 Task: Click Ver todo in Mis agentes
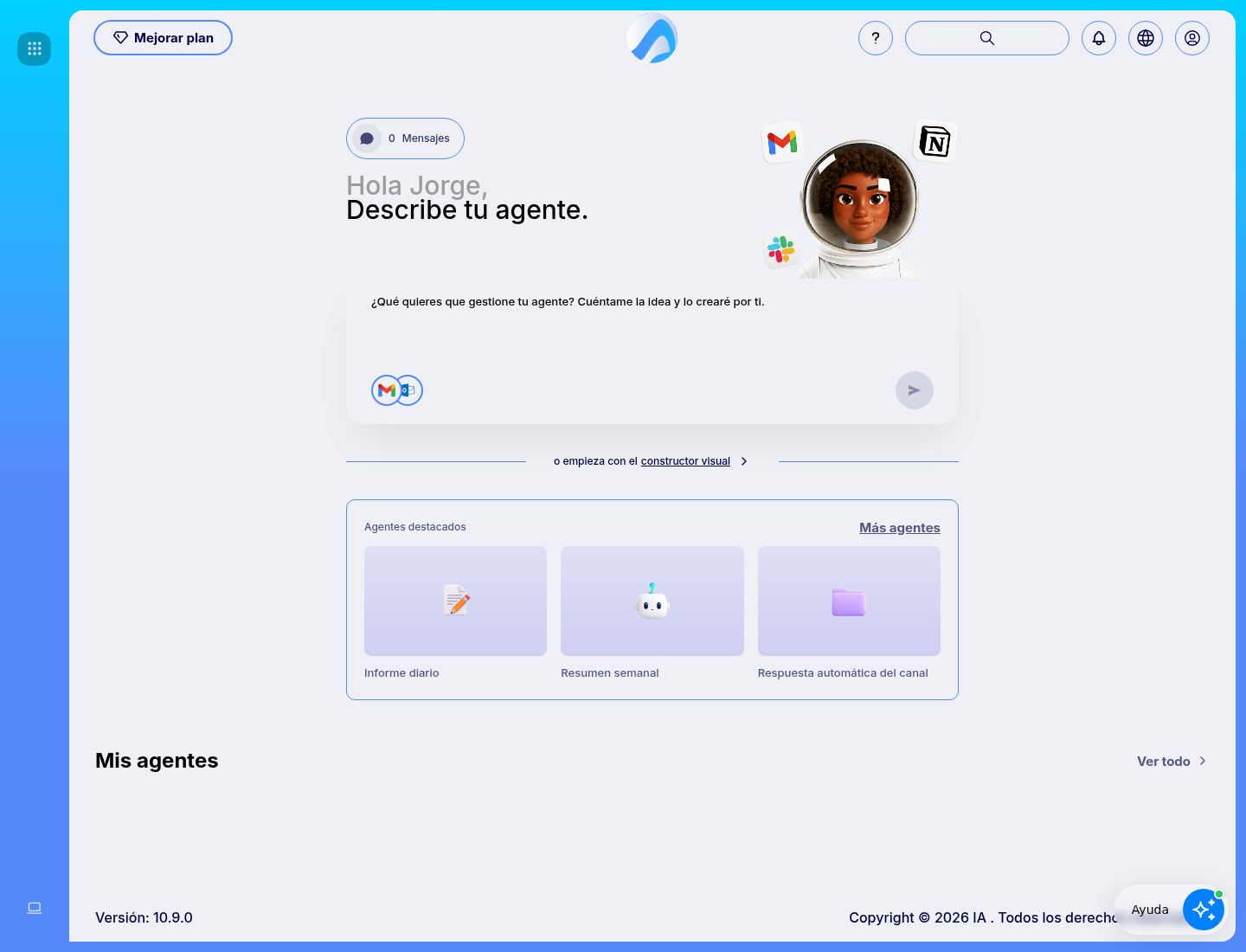1164,762
